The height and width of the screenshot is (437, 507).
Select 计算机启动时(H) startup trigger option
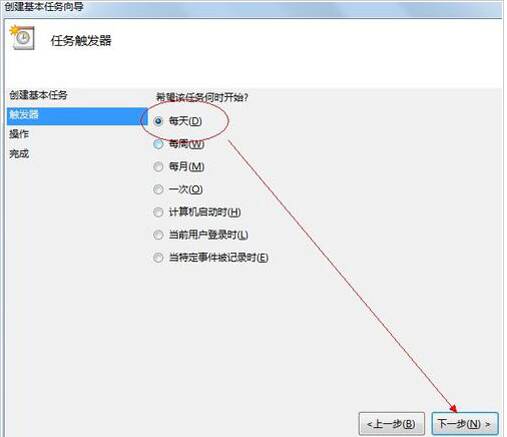point(158,212)
